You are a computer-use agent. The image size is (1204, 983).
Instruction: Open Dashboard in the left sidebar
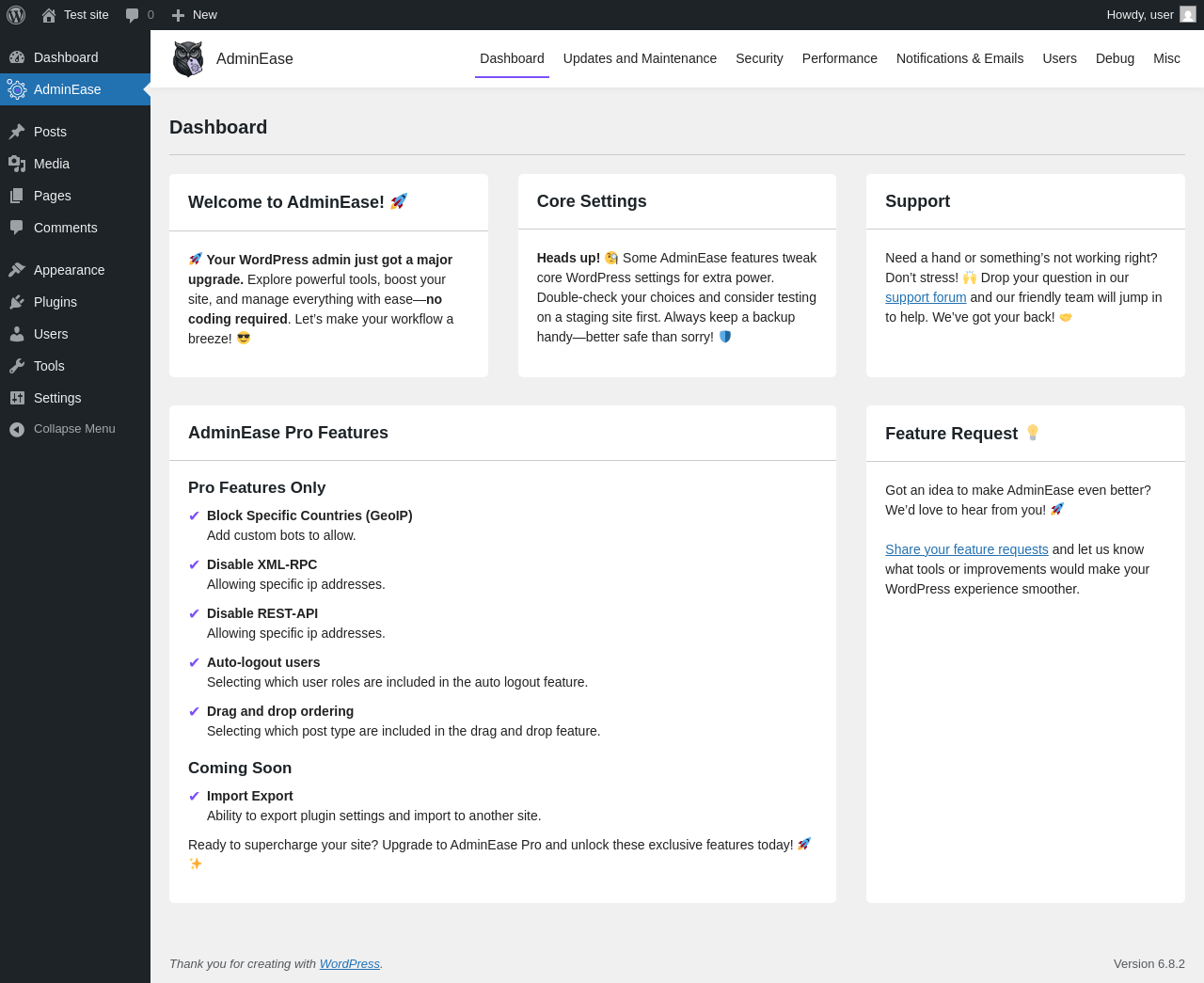pos(75,57)
